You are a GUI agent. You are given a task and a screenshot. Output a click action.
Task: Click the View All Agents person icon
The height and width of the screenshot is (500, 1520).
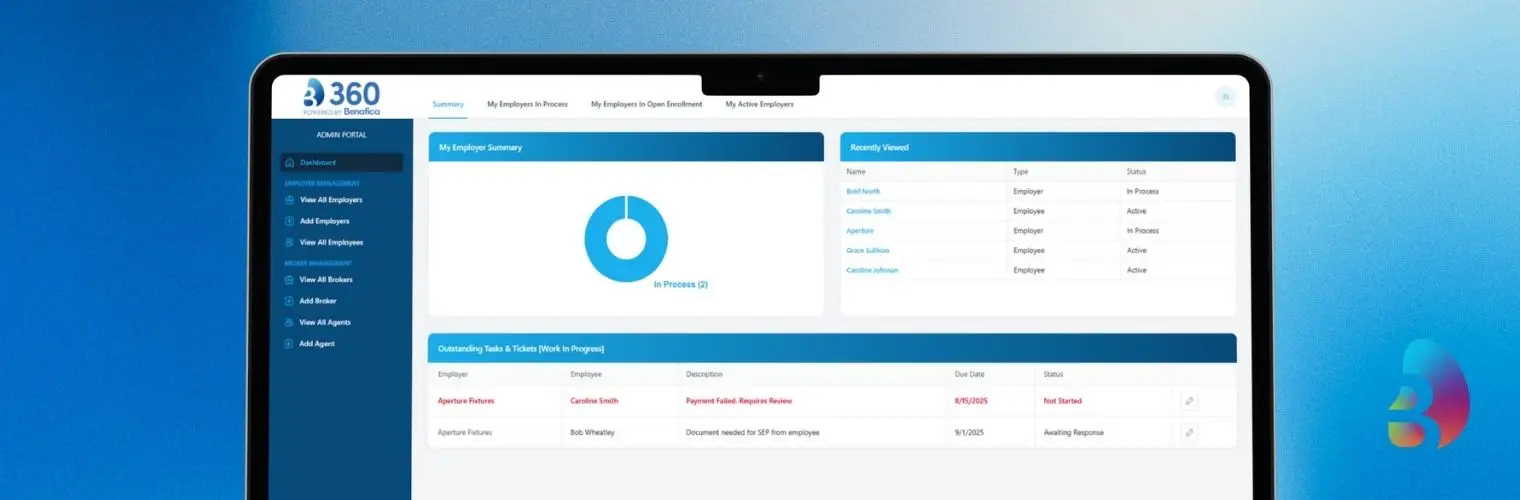click(x=289, y=323)
